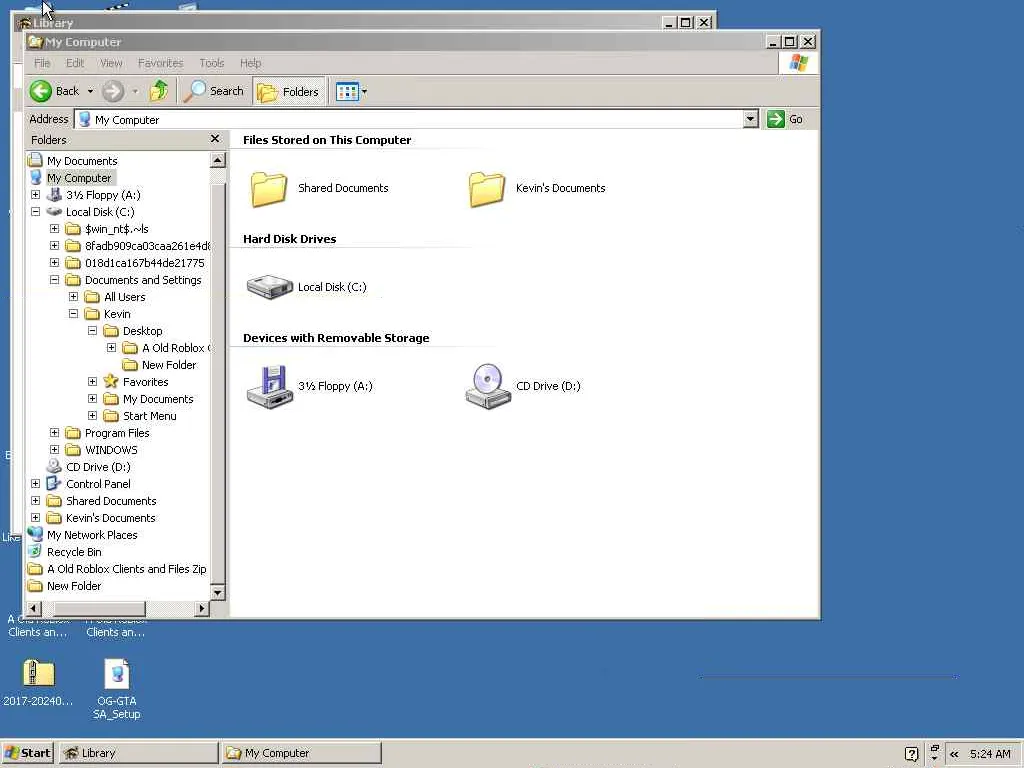Open the Tools menu

[x=212, y=63]
